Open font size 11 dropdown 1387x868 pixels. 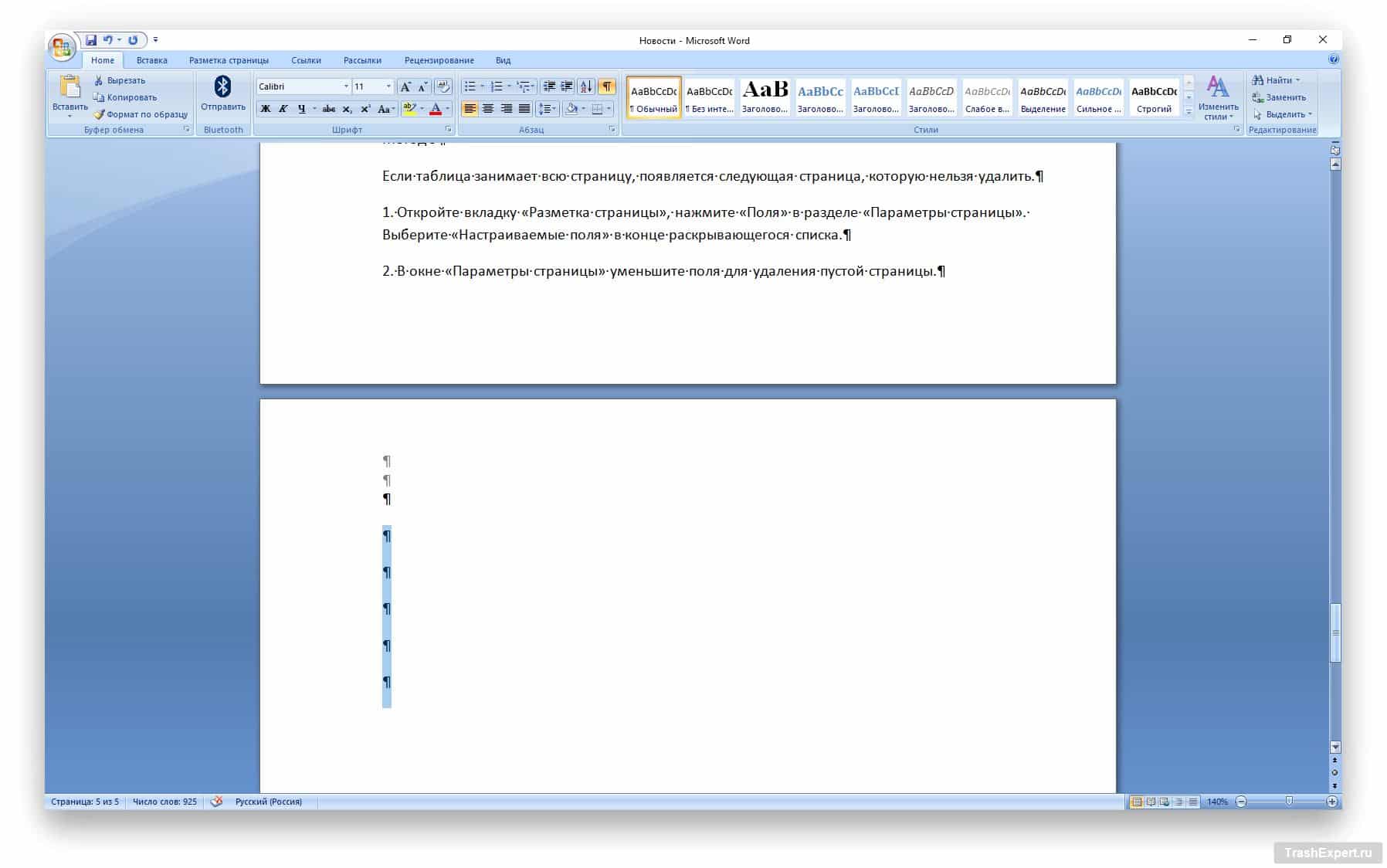tap(388, 86)
